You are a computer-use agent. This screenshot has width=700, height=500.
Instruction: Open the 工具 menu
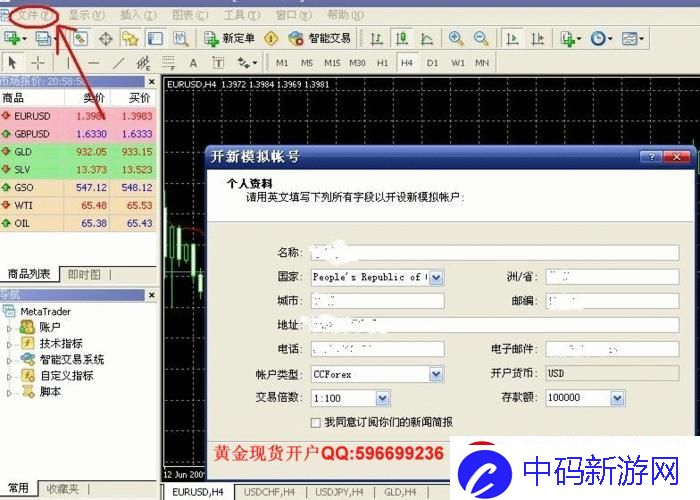pos(242,16)
